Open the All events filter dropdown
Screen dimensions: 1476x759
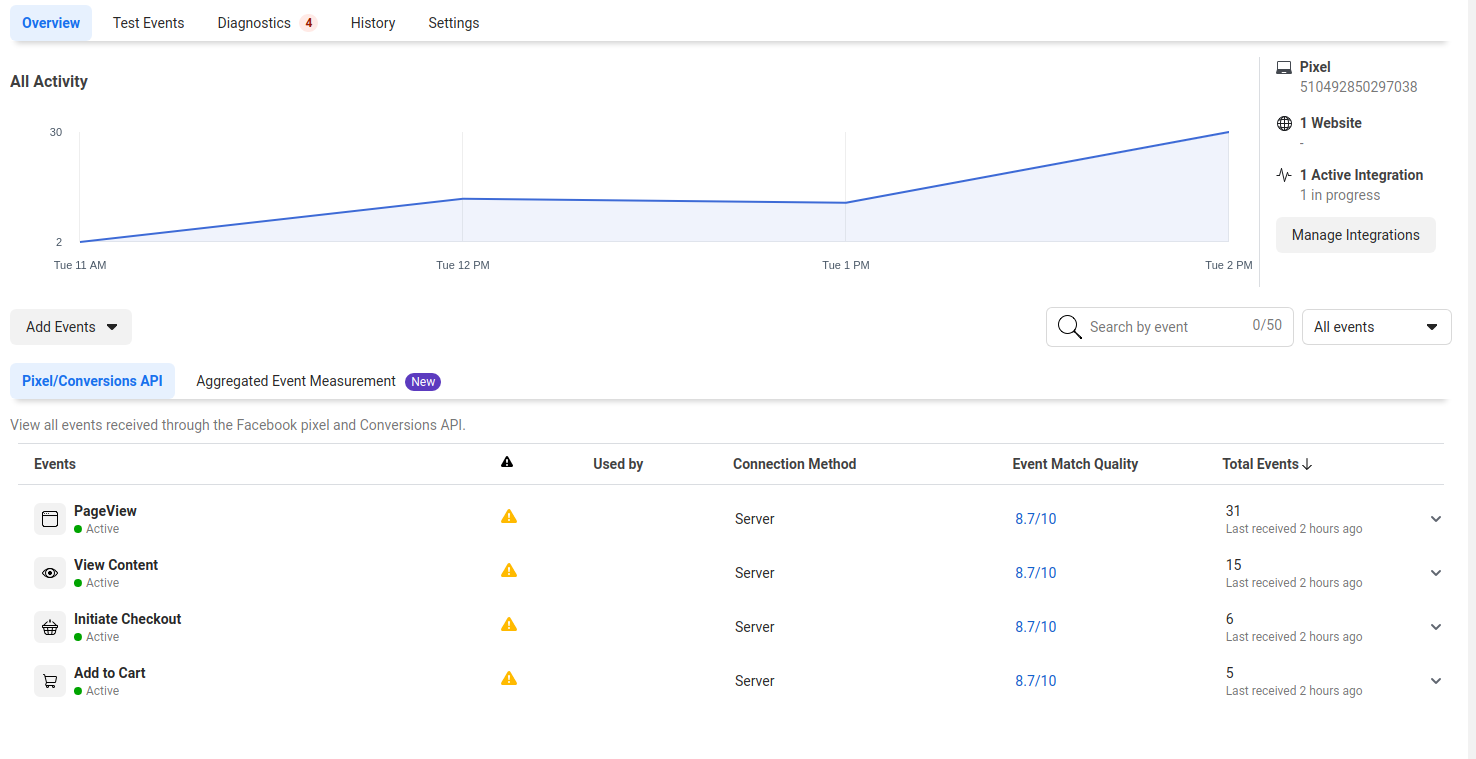pos(1376,327)
